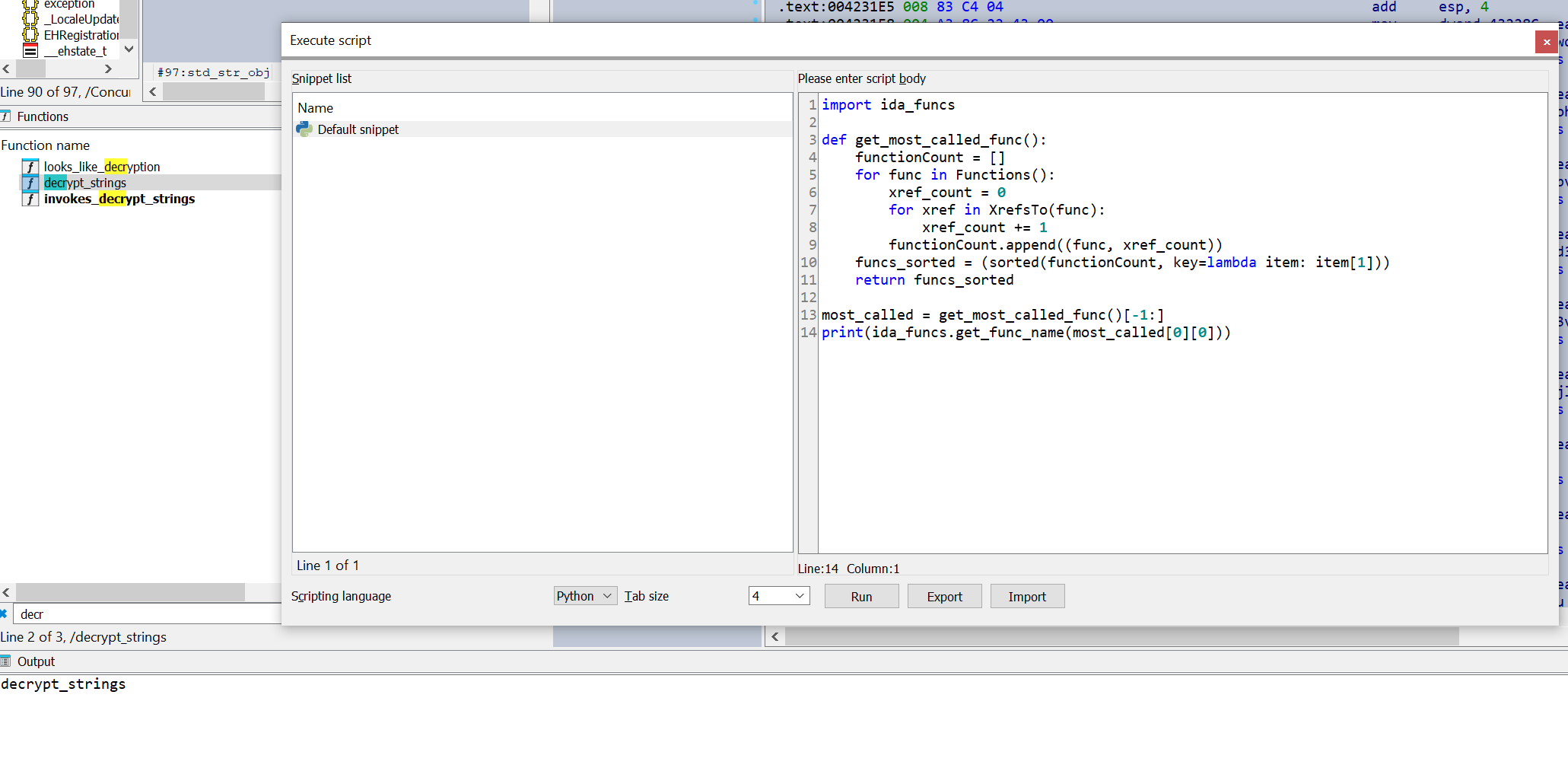Select the invokes_decrypt_strings function
This screenshot has width=1568, height=768.
(x=119, y=199)
